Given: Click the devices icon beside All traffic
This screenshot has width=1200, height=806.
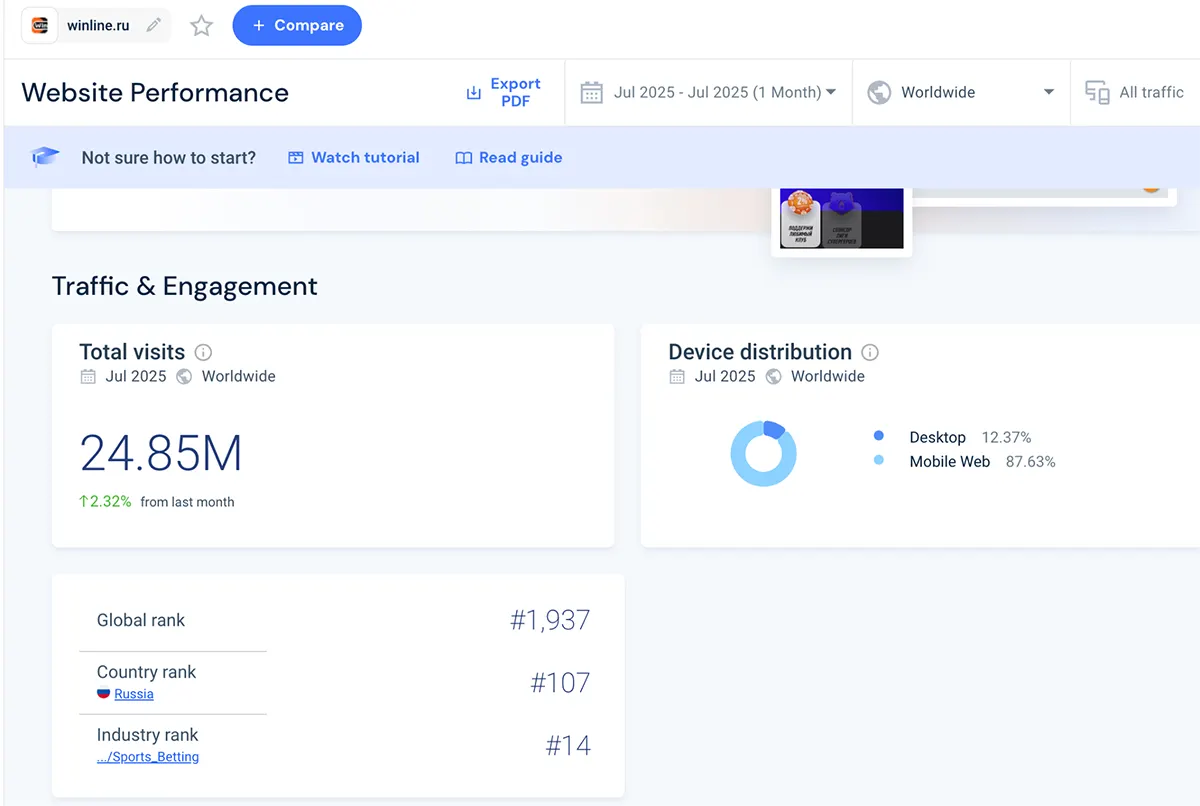Looking at the screenshot, I should (1097, 93).
